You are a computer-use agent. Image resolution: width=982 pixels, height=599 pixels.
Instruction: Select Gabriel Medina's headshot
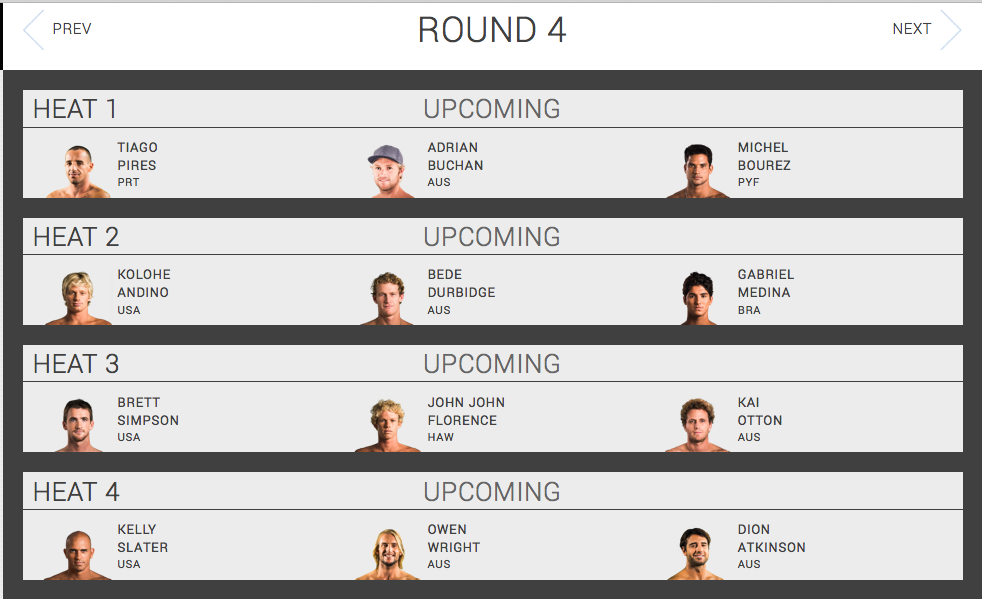pos(698,298)
